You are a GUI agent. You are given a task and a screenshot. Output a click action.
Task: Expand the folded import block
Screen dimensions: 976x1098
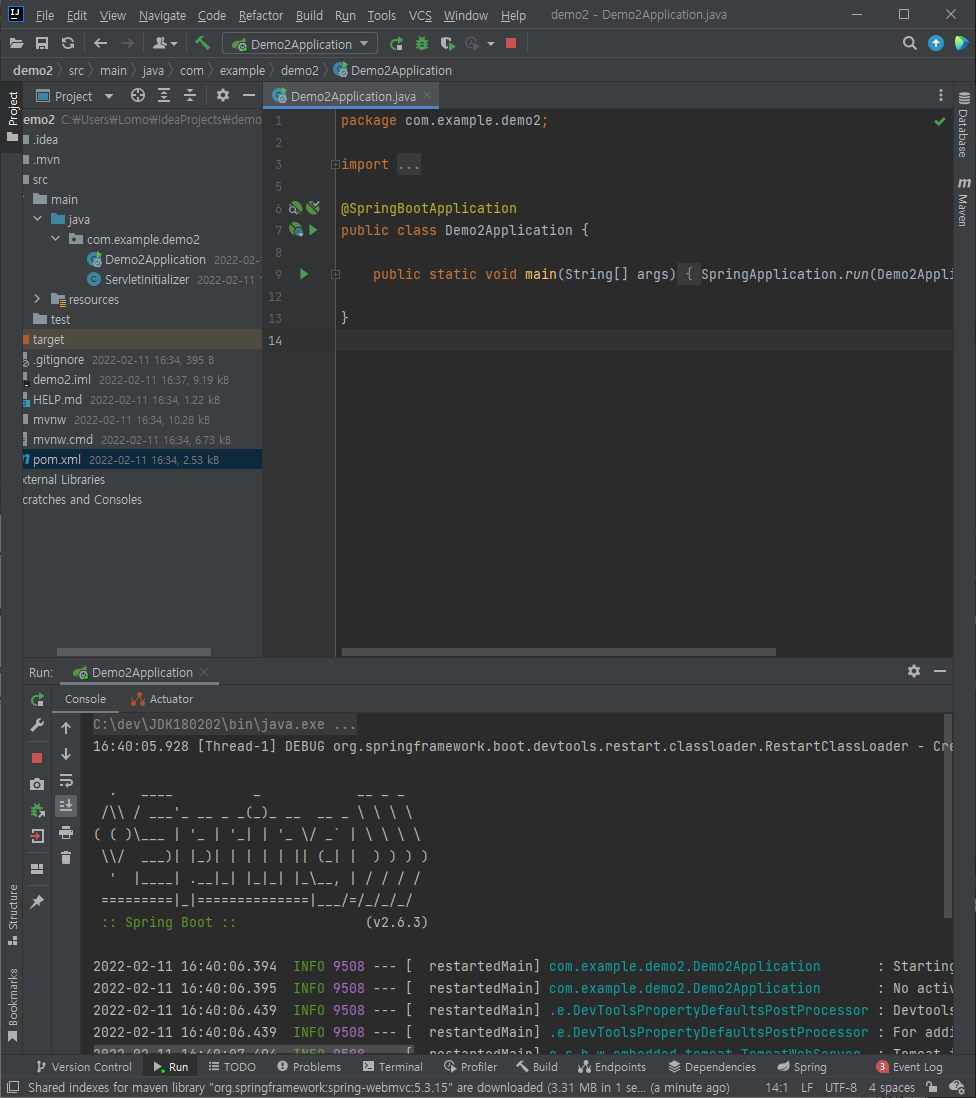click(x=335, y=165)
